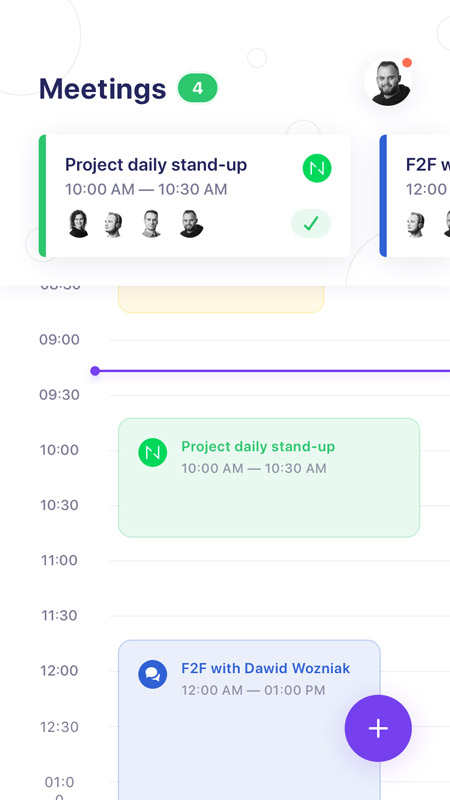The image size is (450, 800).
Task: Click the attendee avatar in the F2F card
Action: coord(416,224)
